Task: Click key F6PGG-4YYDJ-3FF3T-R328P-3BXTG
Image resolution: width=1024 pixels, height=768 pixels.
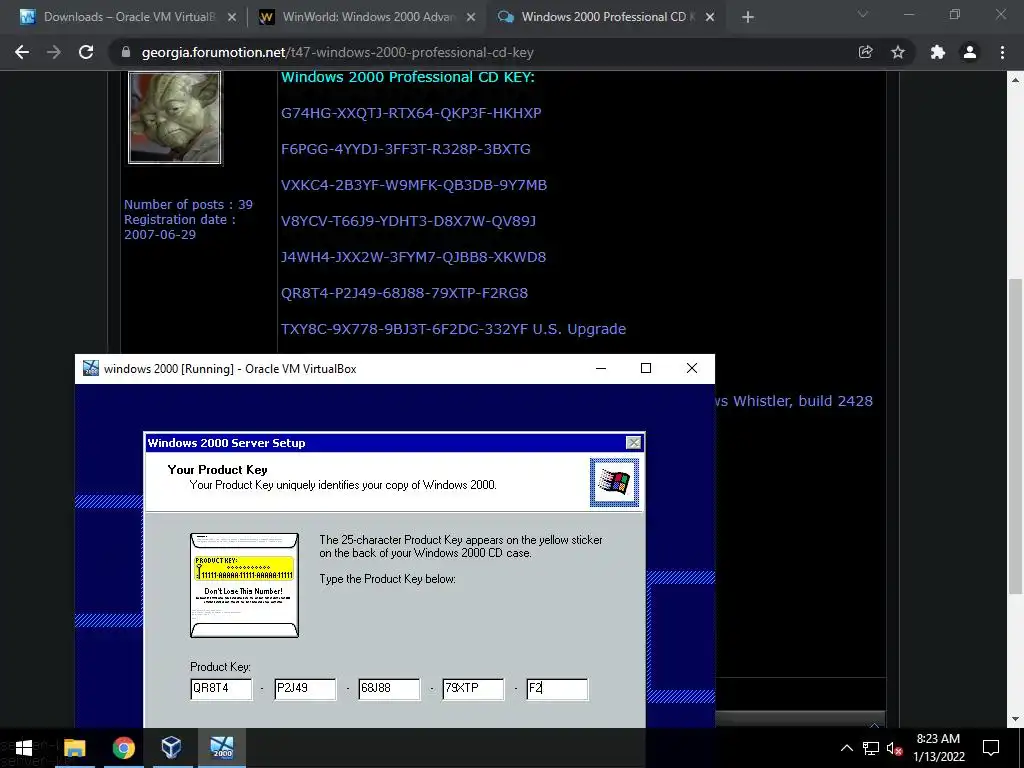Action: pyautogui.click(x=406, y=149)
